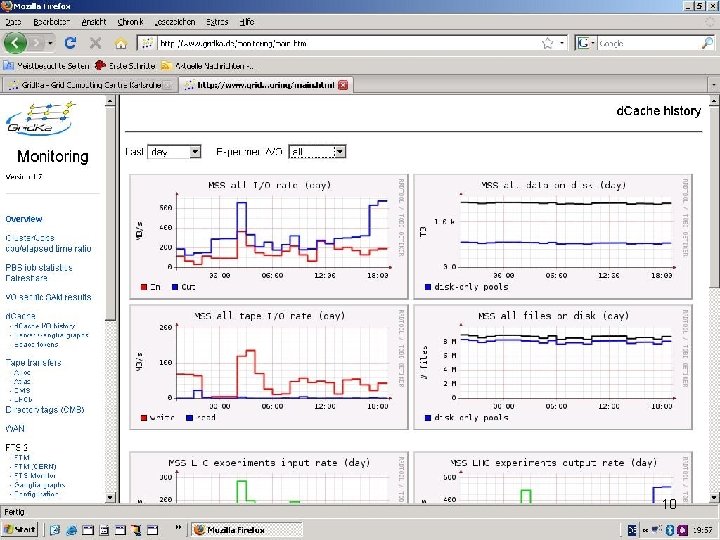Open the Lesezeichen menu
720x540 pixels.
coord(175,22)
